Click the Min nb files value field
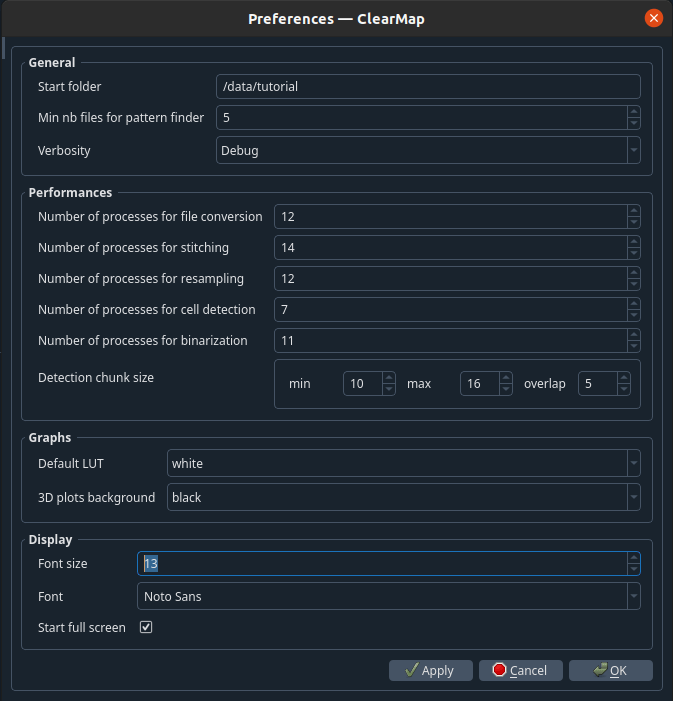Image resolution: width=673 pixels, height=701 pixels. 422,118
